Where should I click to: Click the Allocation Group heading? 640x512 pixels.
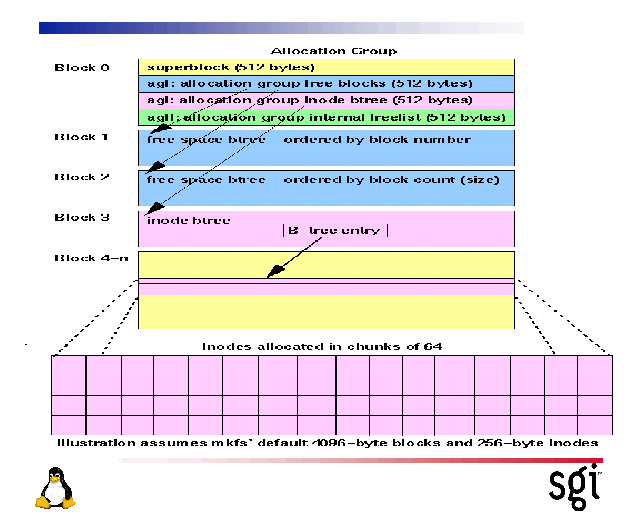tap(333, 51)
